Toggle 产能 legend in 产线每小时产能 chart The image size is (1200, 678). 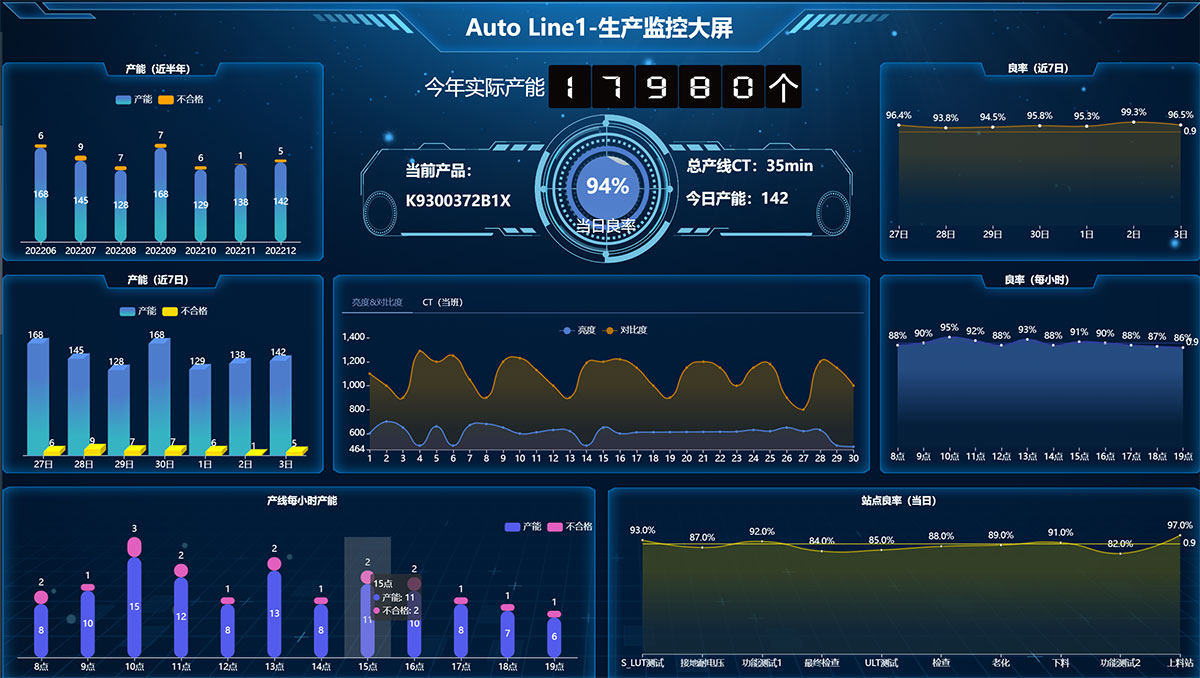pos(523,526)
